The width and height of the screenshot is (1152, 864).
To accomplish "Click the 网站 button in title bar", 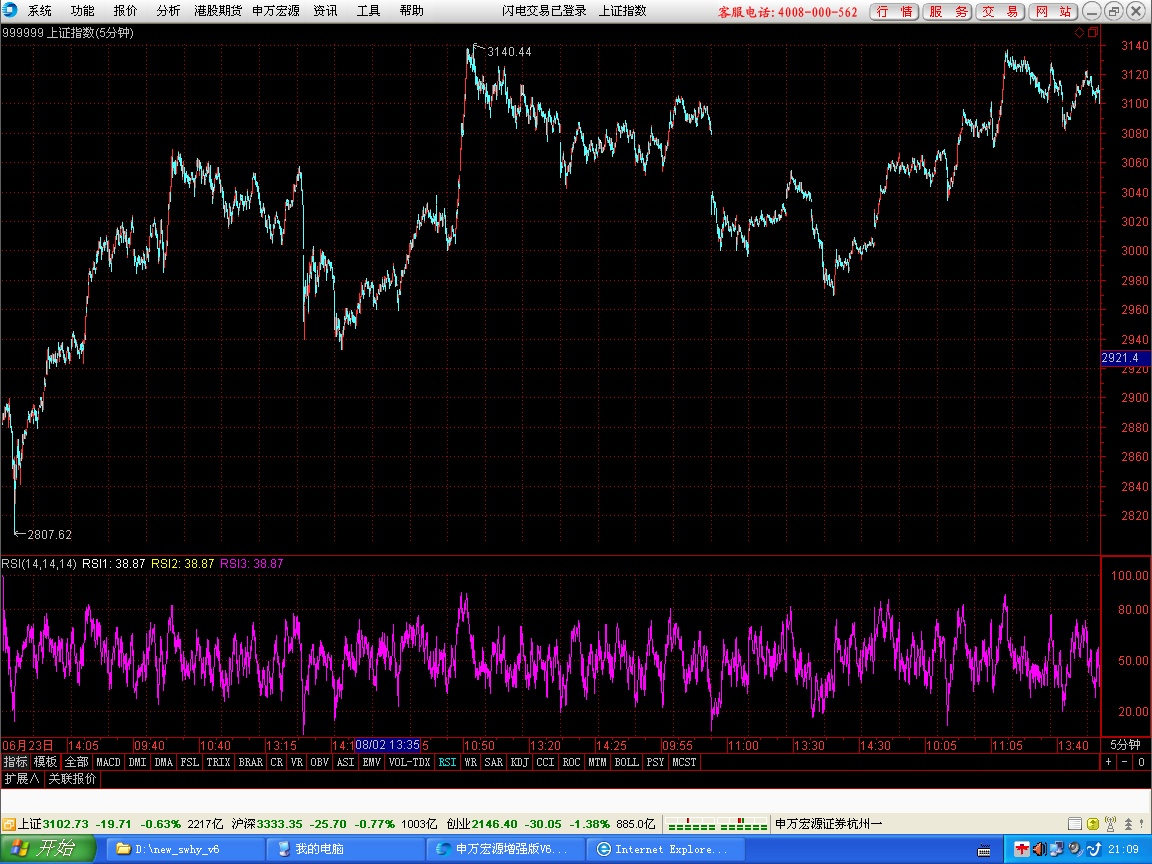I will (x=1053, y=12).
